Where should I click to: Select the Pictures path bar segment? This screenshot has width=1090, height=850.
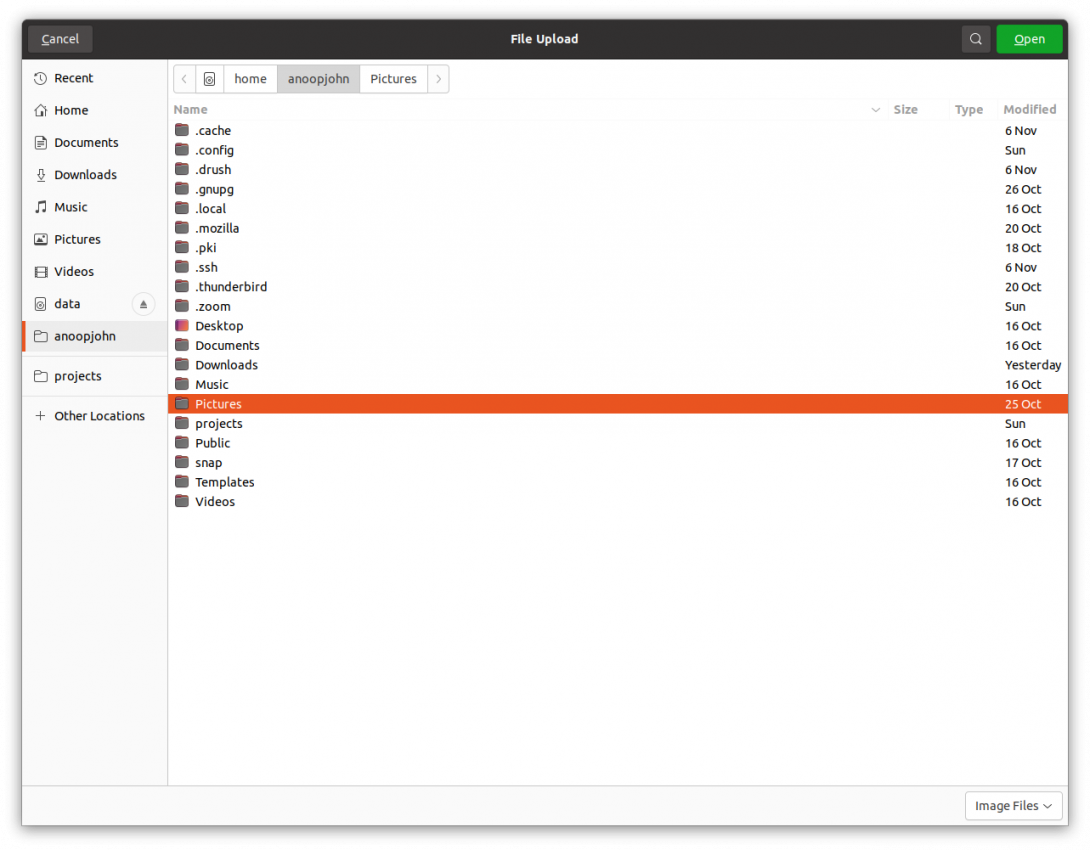[393, 79]
